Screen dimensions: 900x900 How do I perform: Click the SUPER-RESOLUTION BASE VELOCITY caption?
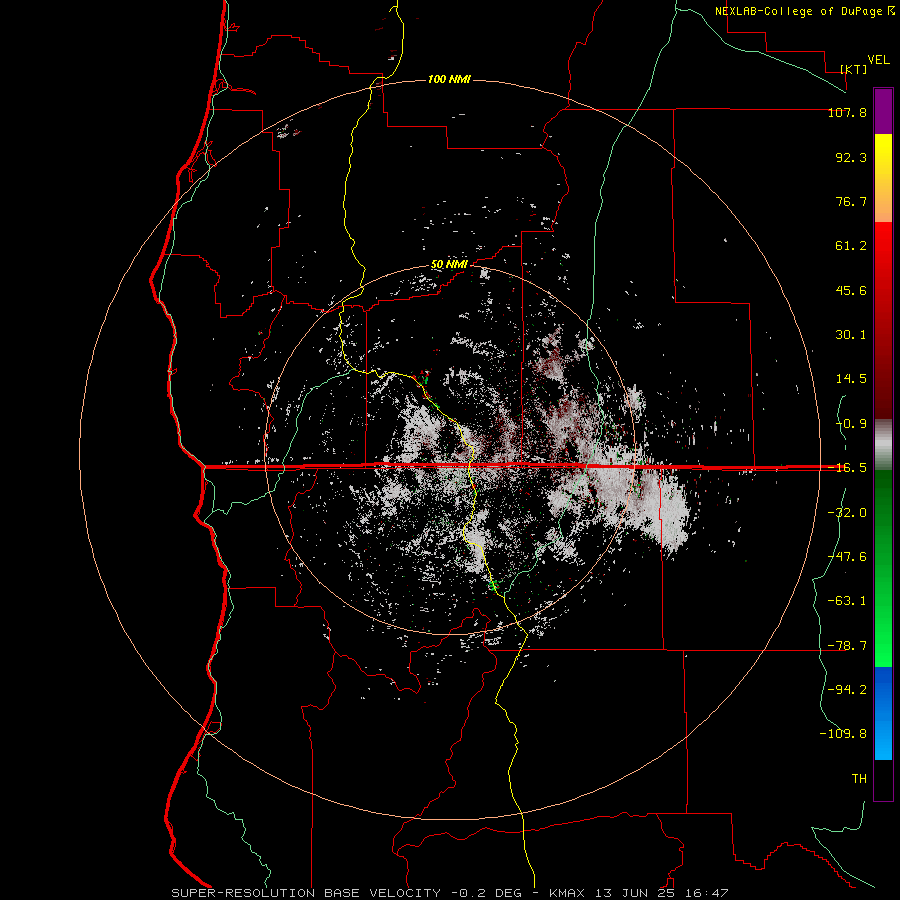[x=306, y=893]
